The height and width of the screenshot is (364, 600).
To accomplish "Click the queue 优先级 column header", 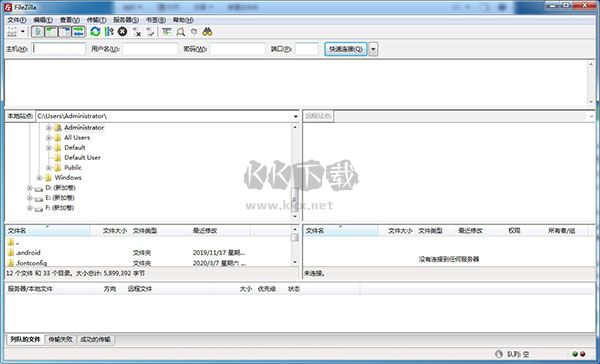I will click(x=267, y=289).
